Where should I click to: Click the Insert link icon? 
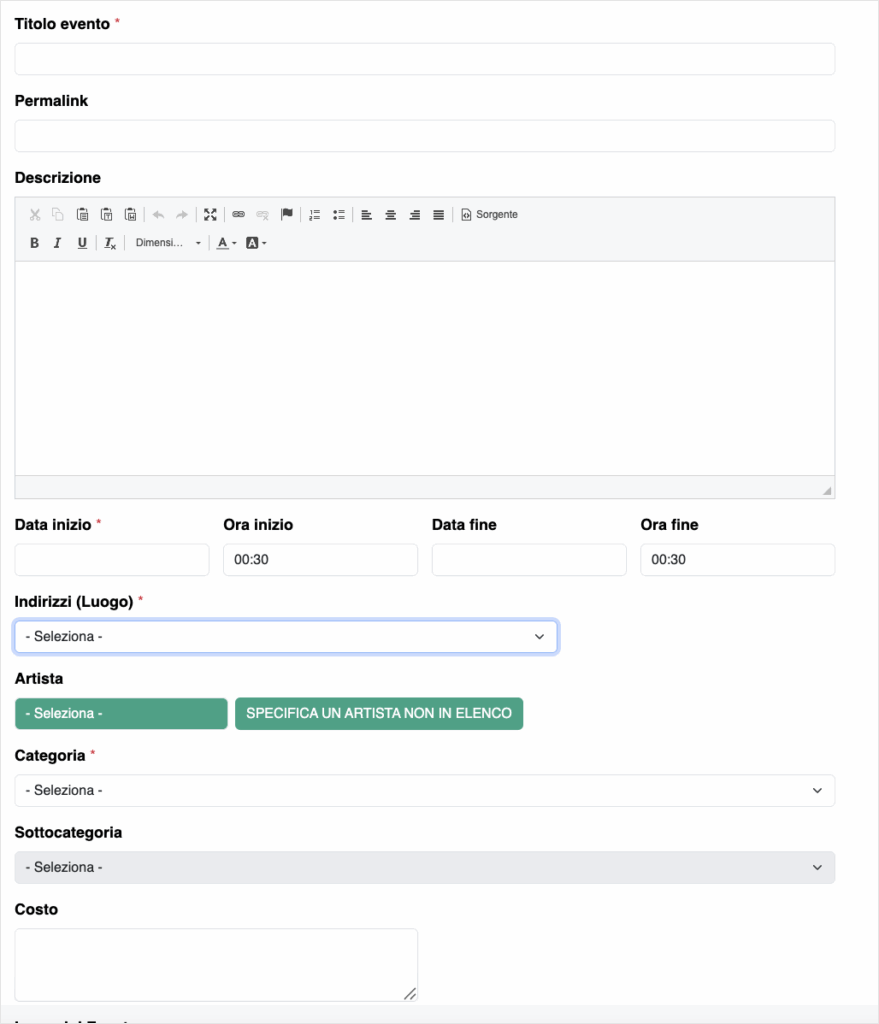[x=238, y=214]
